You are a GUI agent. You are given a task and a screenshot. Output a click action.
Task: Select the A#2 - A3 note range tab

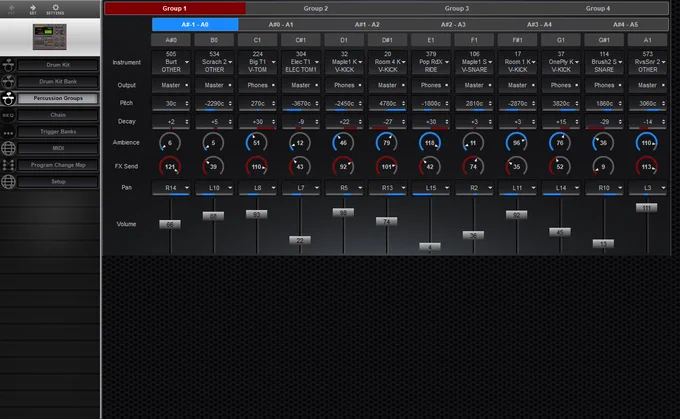[x=453, y=25]
